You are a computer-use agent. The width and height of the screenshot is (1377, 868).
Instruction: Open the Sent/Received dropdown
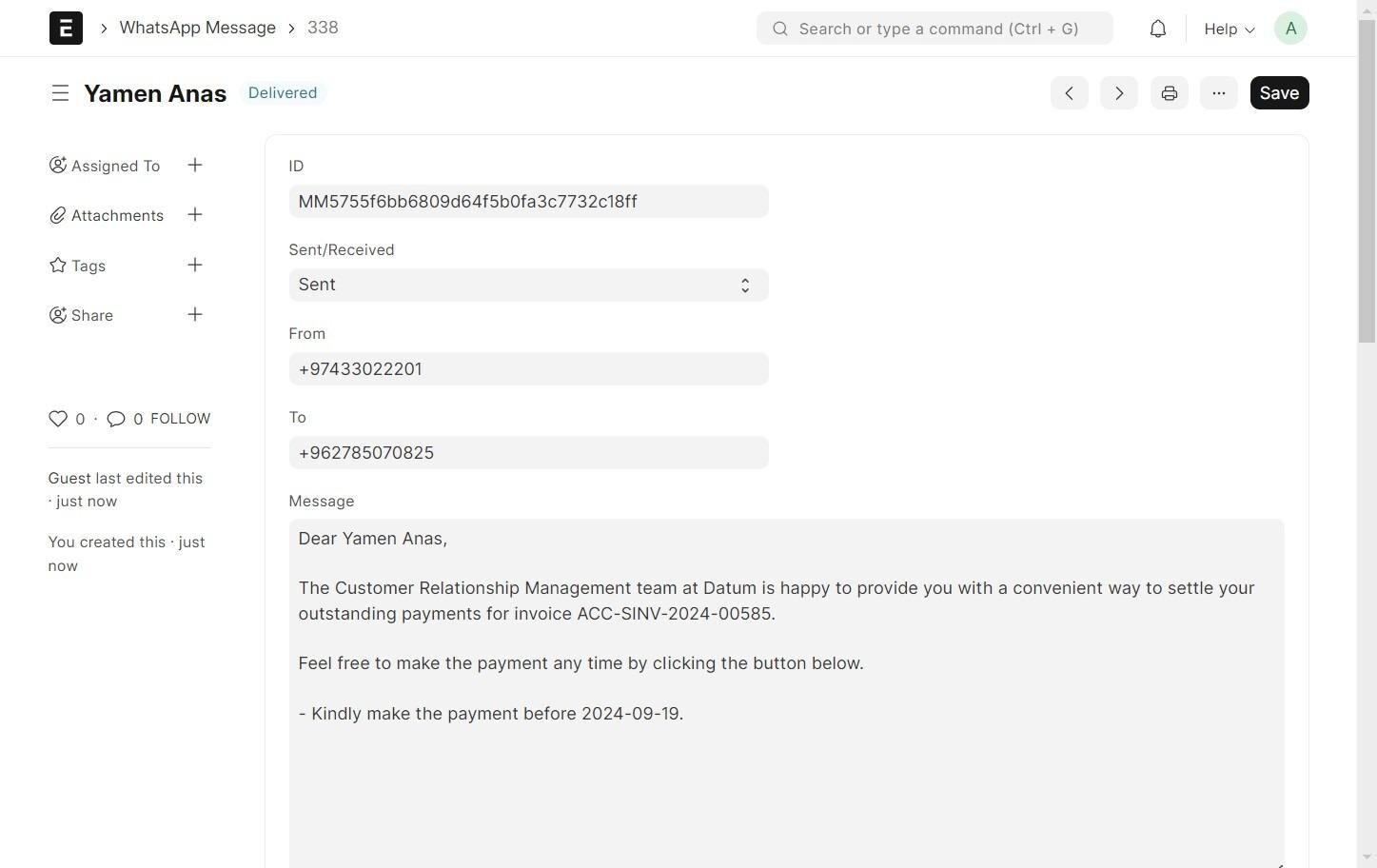pyautogui.click(x=528, y=286)
